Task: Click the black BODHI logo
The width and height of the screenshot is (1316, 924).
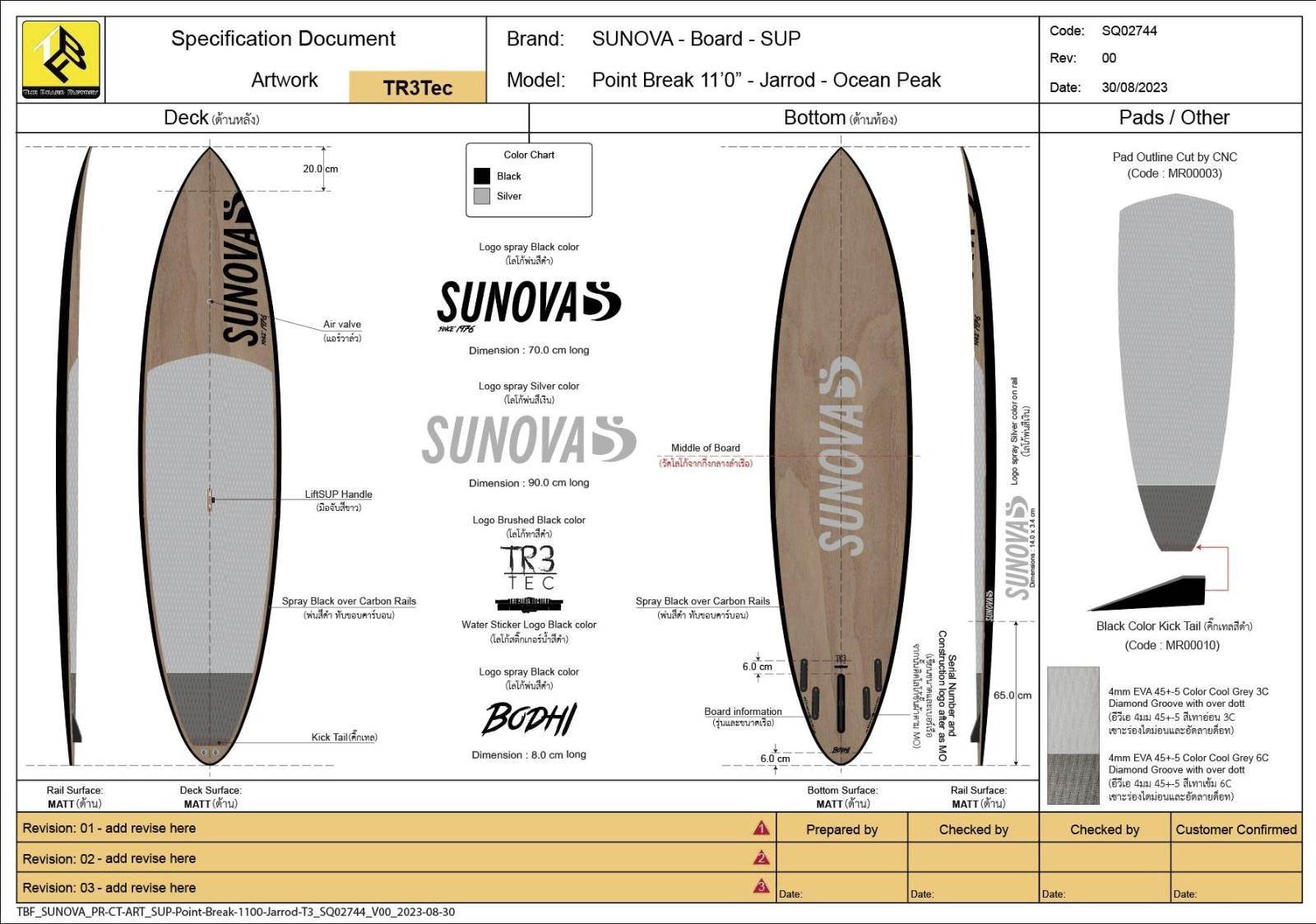Action: tap(529, 718)
